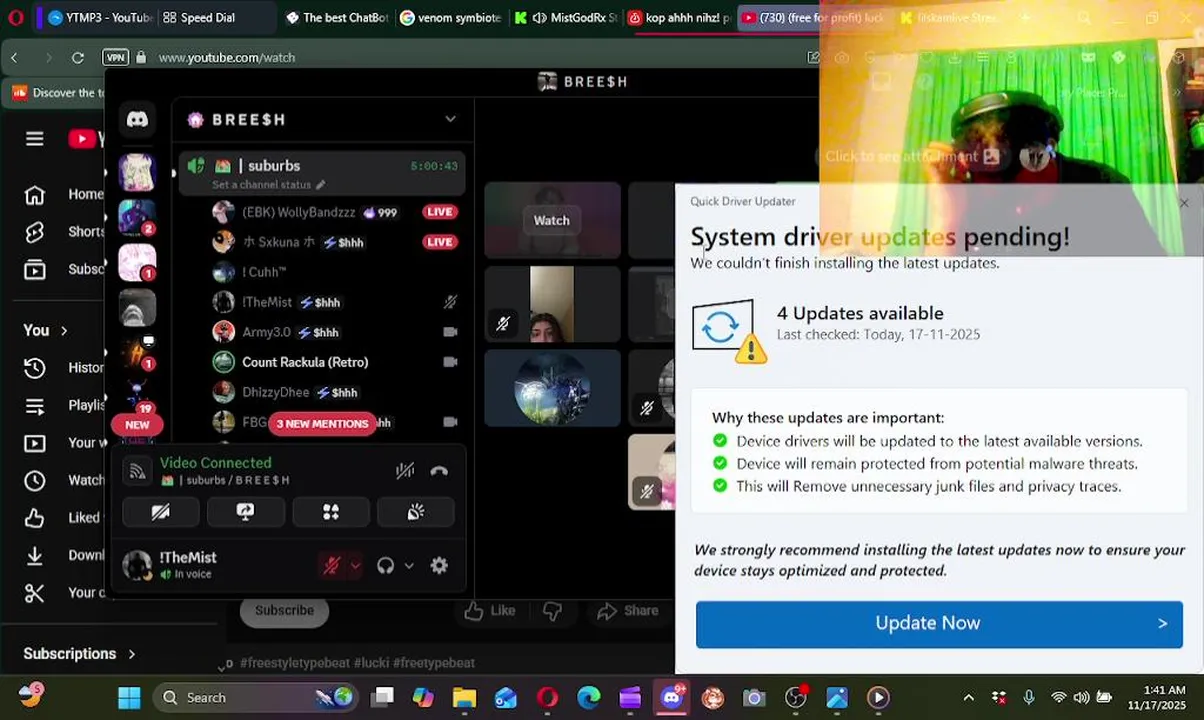Viewport: 1204px width, 720px height.
Task: Show hidden system tray icons
Action: tap(968, 697)
